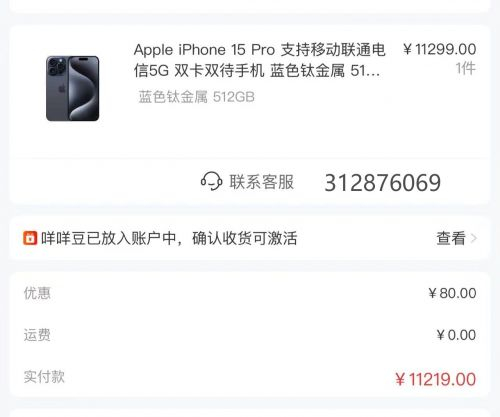Open the iPhone 15 Pro product thumbnail
Screen dimensions: 500x417
[72, 88]
